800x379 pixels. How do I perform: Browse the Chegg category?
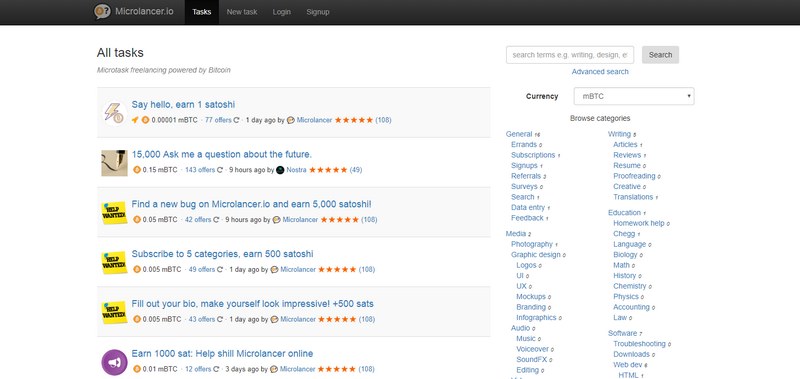pos(624,234)
